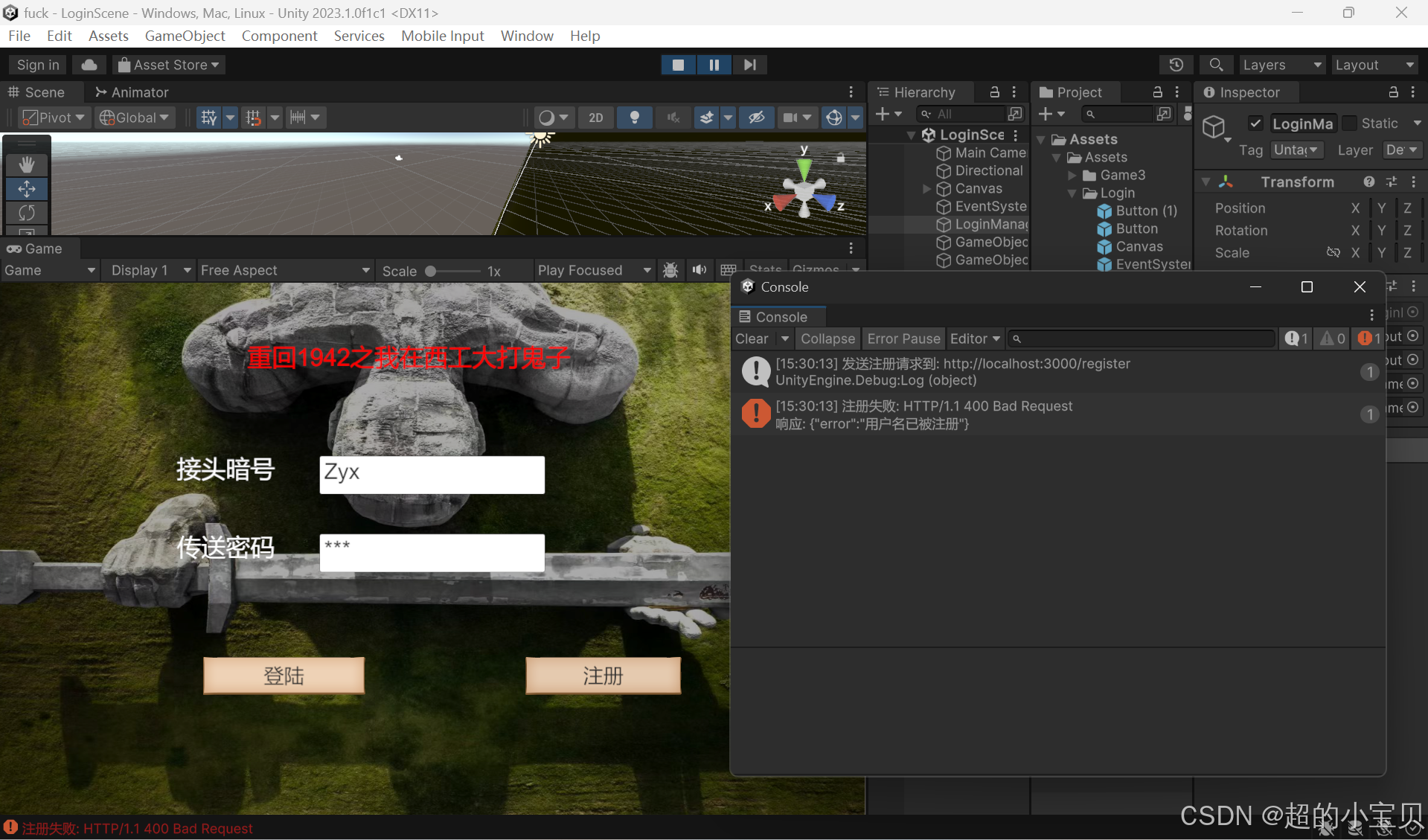Click the Console search field
The width and height of the screenshot is (1428, 840).
click(x=1142, y=339)
